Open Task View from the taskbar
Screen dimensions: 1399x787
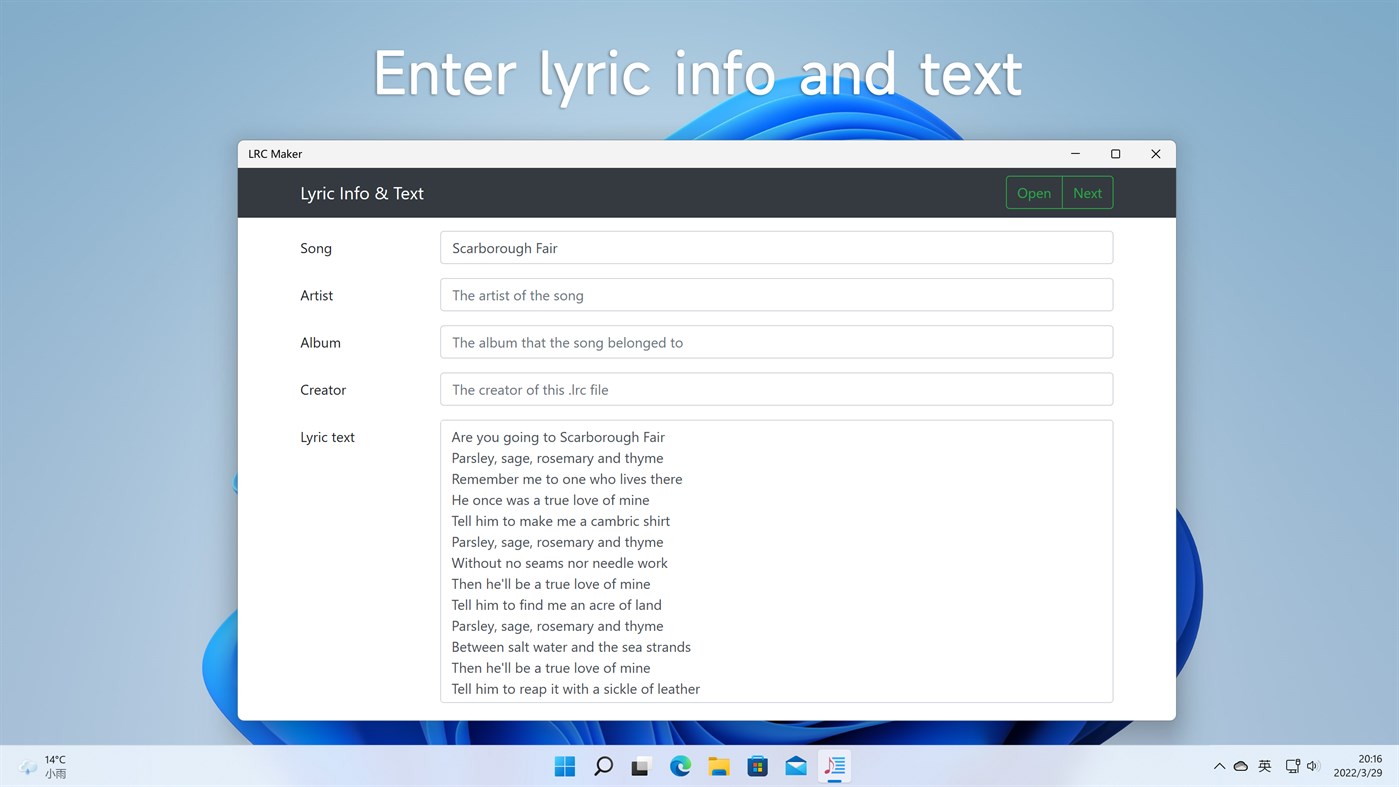click(x=641, y=765)
